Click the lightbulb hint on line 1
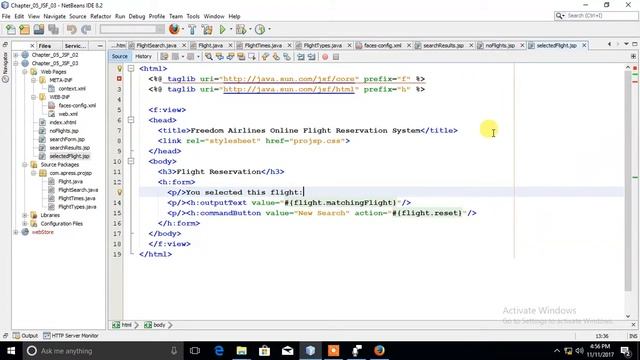The height and width of the screenshot is (360, 640). click(x=120, y=69)
